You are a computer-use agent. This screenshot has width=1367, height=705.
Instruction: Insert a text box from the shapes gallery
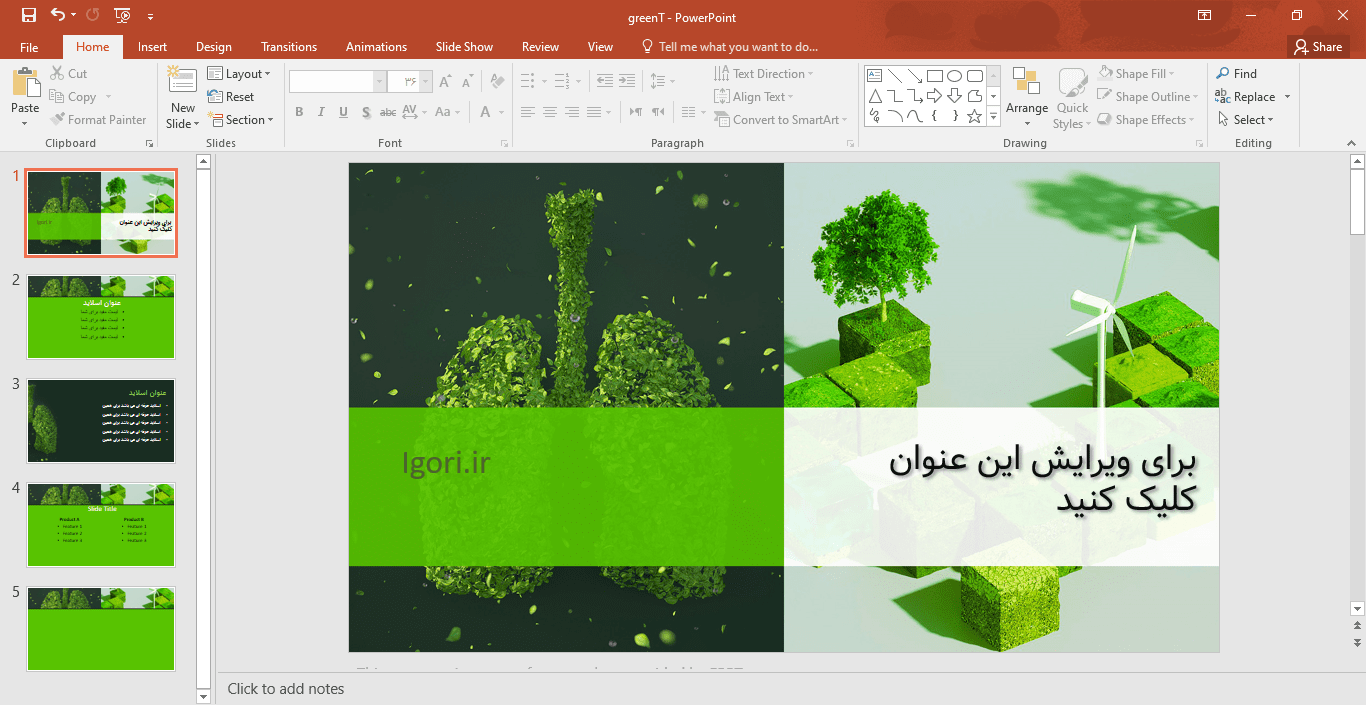click(x=875, y=75)
